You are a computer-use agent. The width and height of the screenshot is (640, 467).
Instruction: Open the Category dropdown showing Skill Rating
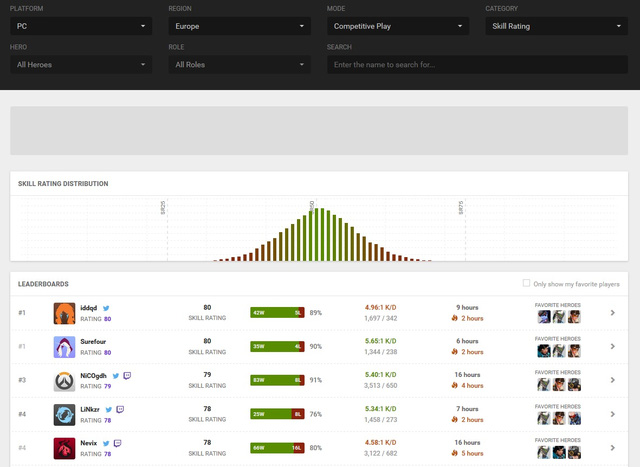click(557, 26)
